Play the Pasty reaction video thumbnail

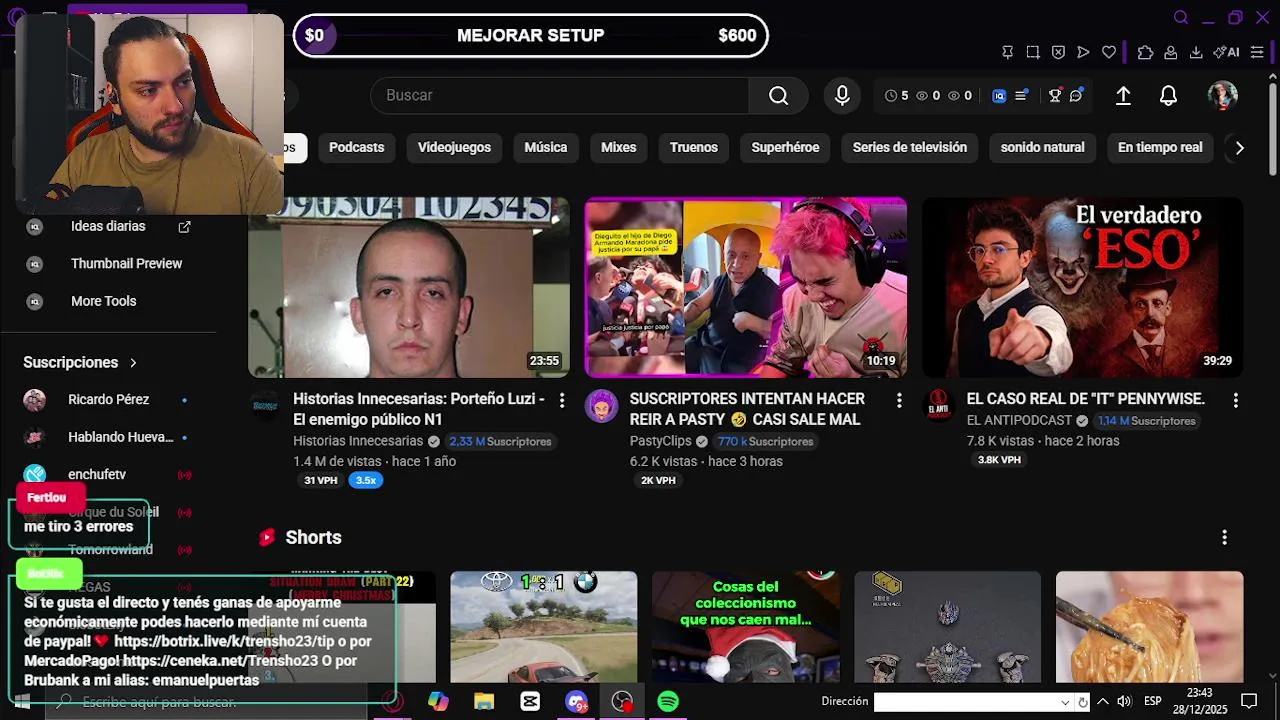click(x=746, y=287)
